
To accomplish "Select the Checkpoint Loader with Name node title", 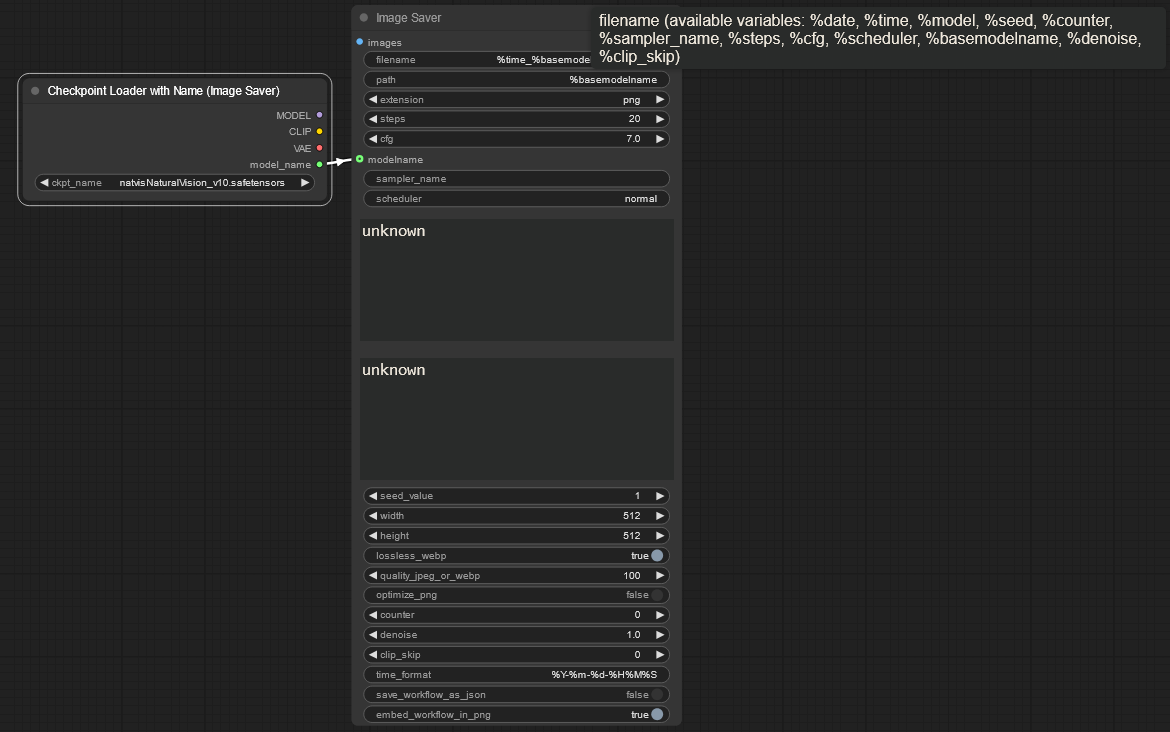I will [163, 91].
